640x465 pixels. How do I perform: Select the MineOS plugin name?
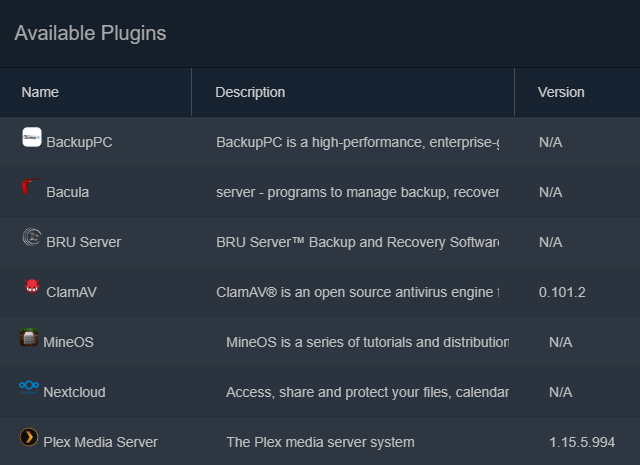(68, 342)
